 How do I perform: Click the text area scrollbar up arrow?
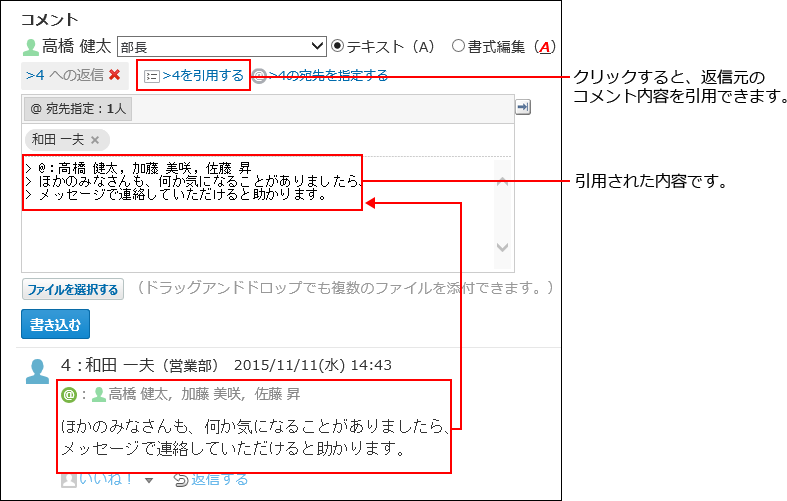click(x=502, y=182)
